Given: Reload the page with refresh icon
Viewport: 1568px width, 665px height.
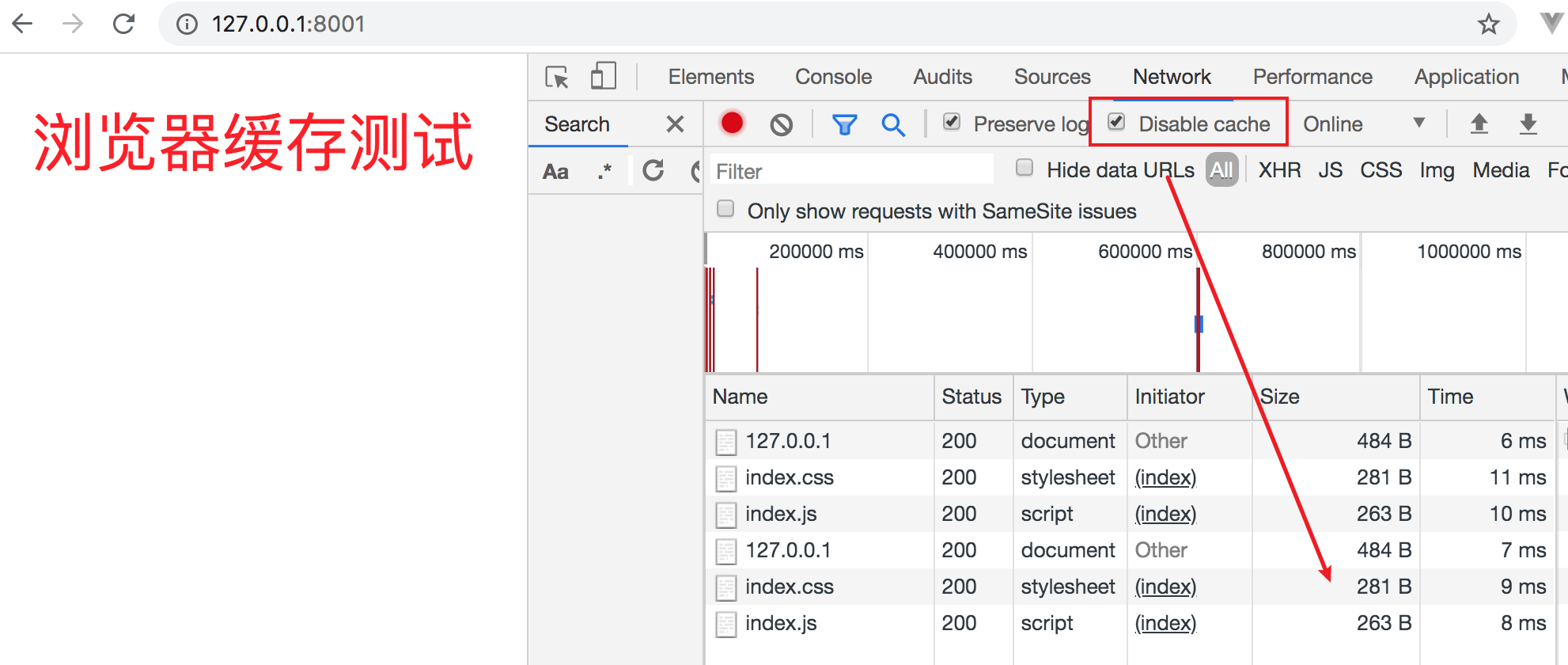Looking at the screenshot, I should click(124, 24).
